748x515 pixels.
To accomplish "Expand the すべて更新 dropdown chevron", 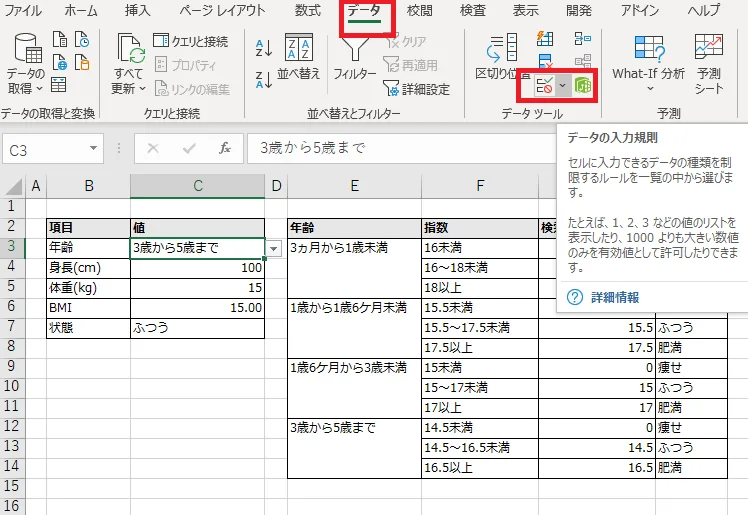I will 142,89.
